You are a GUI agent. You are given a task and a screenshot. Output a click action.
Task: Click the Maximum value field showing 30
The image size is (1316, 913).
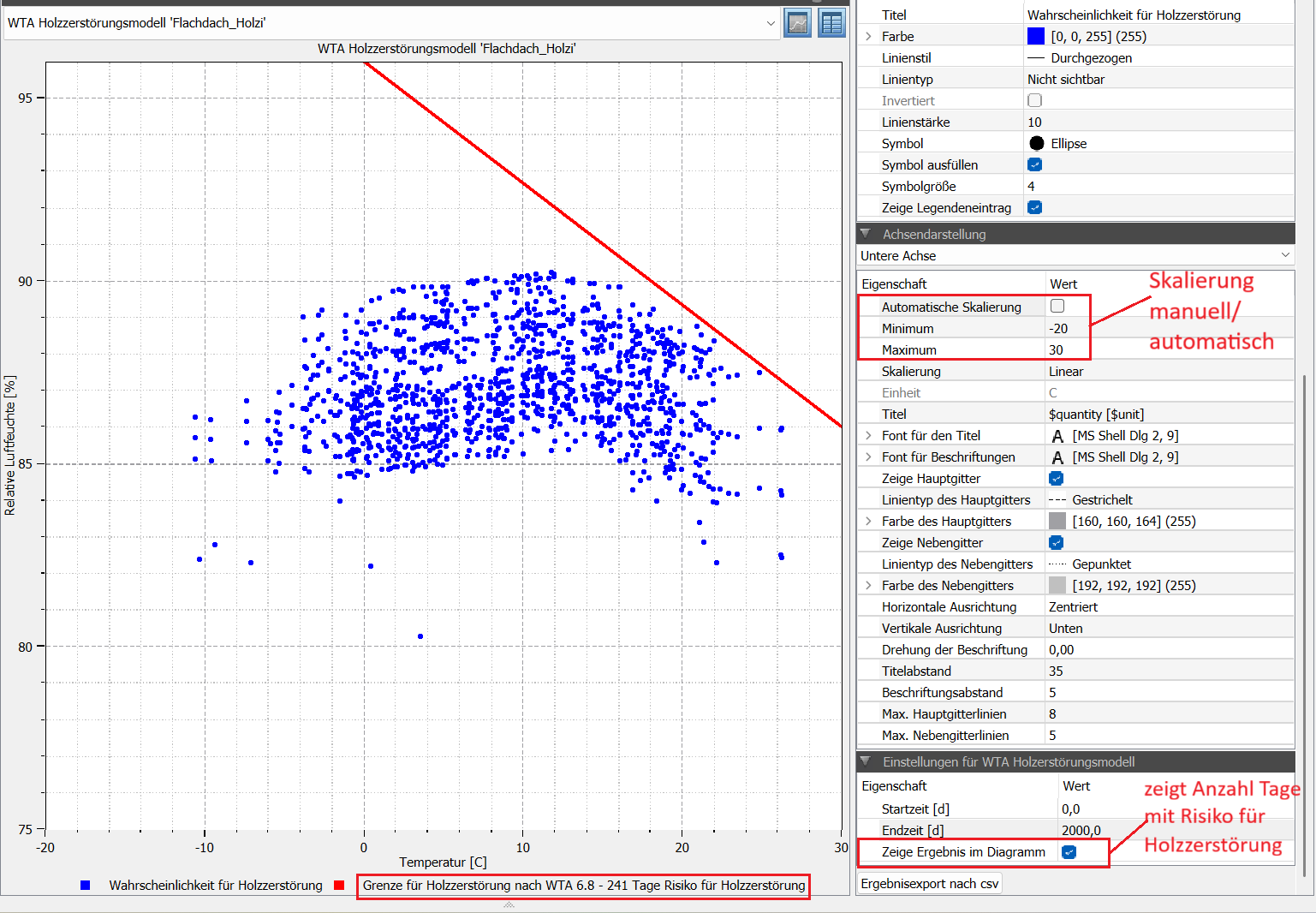[x=1066, y=349]
